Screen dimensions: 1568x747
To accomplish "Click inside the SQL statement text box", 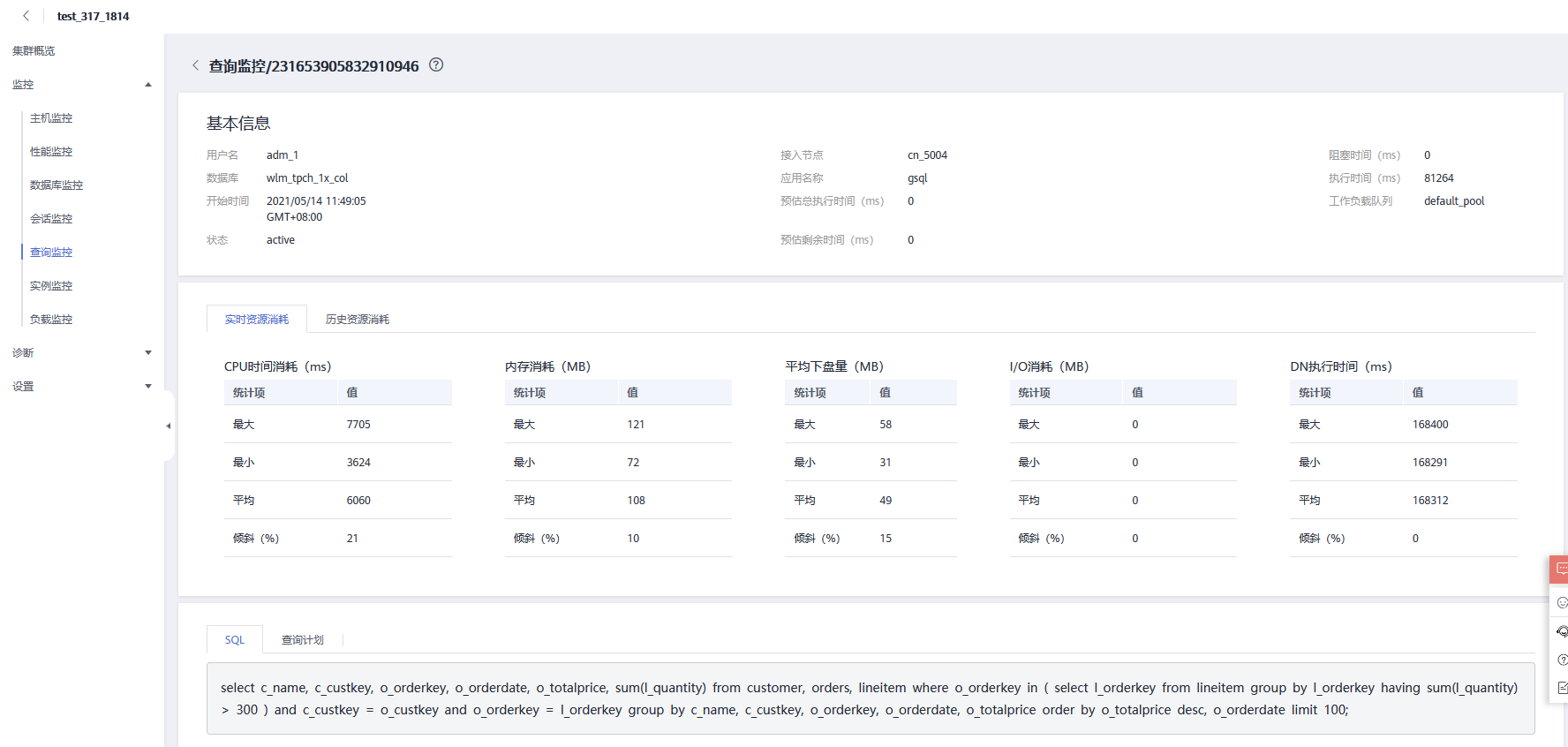I will 871,698.
